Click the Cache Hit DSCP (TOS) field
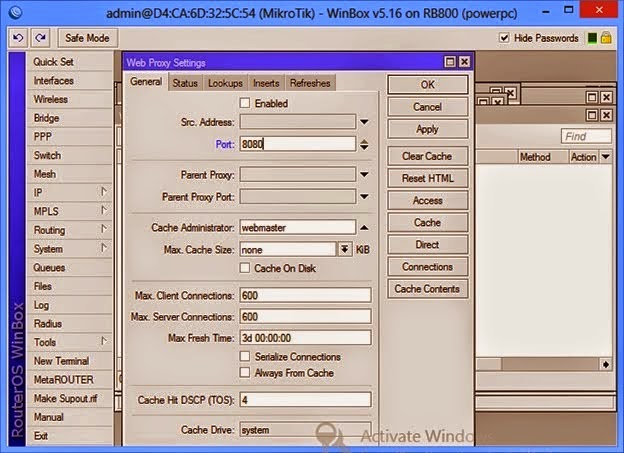This screenshot has height=453, width=624. [x=305, y=400]
